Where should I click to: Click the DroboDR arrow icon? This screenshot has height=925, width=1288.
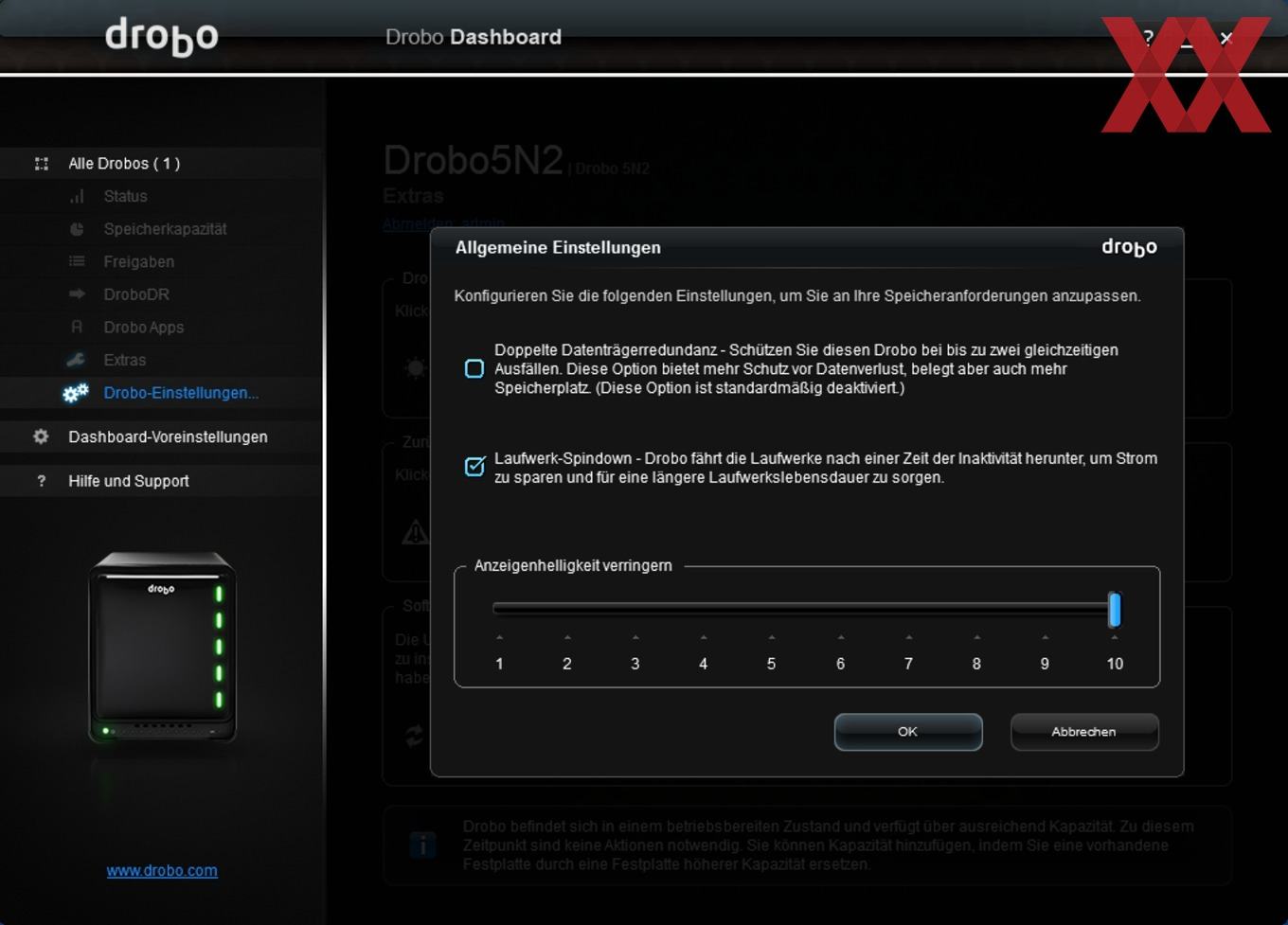click(77, 294)
